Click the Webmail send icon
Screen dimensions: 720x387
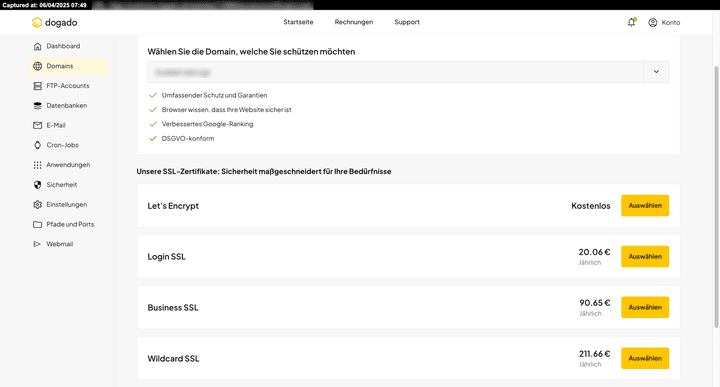38,244
